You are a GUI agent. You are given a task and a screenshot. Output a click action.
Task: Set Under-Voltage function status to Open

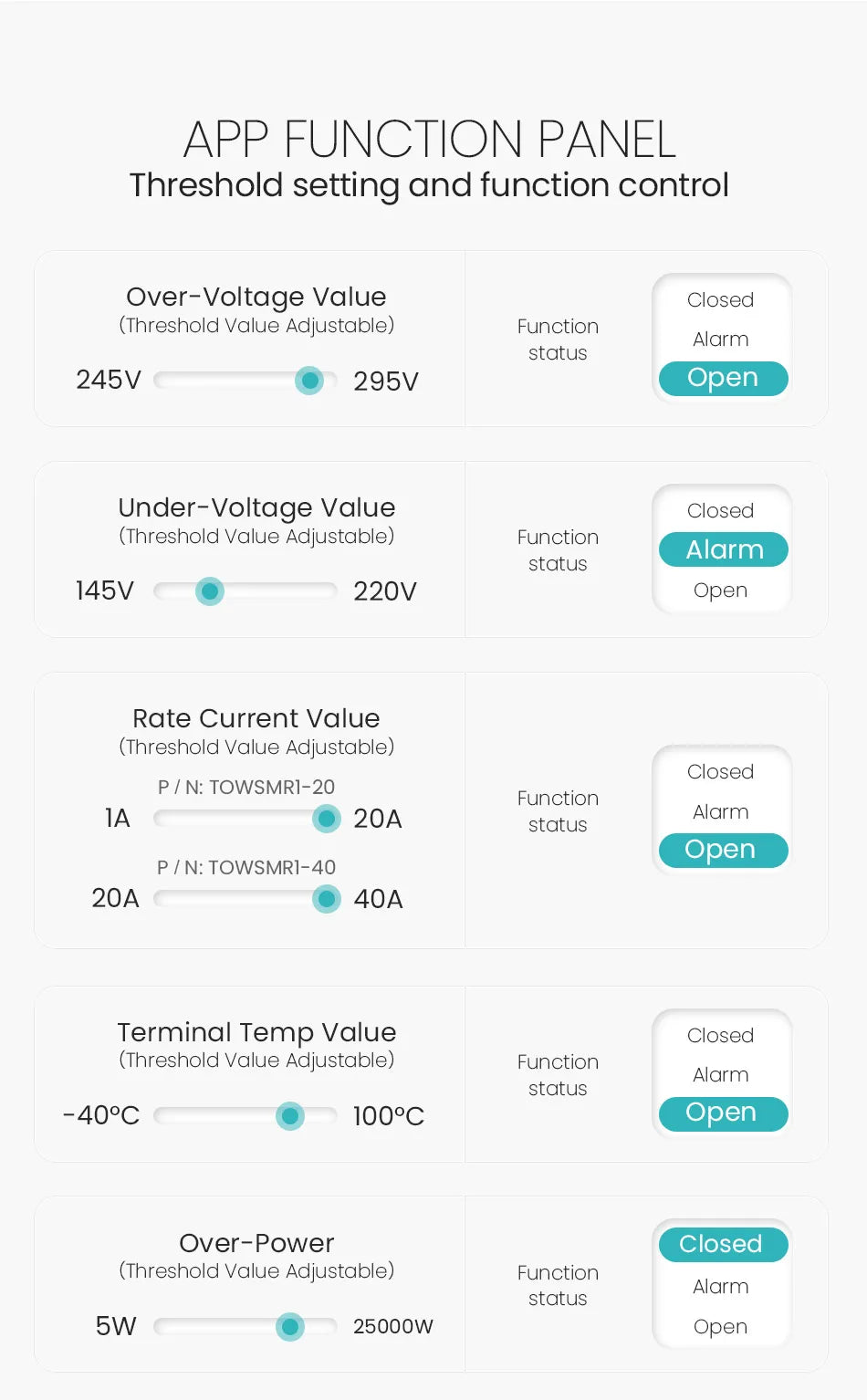pos(720,590)
